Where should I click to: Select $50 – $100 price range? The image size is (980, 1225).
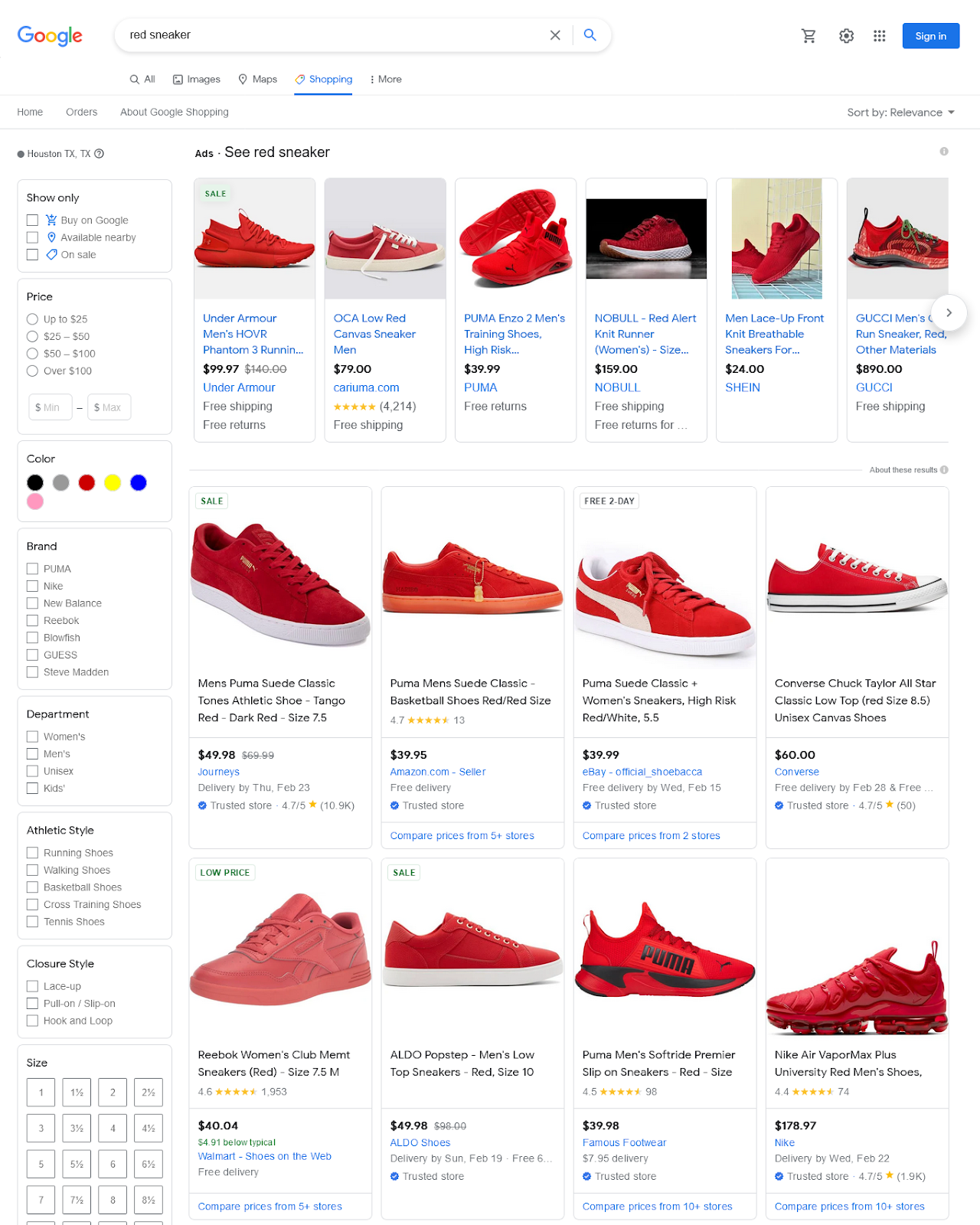point(32,354)
